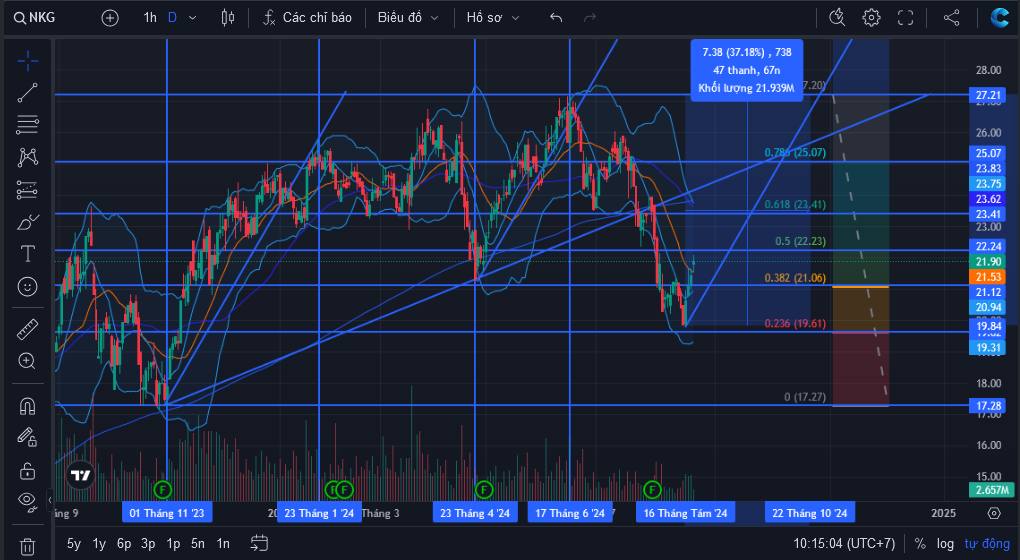Click the F event marker near 01 Tháng 11 '23
The height and width of the screenshot is (560, 1020).
click(x=163, y=489)
